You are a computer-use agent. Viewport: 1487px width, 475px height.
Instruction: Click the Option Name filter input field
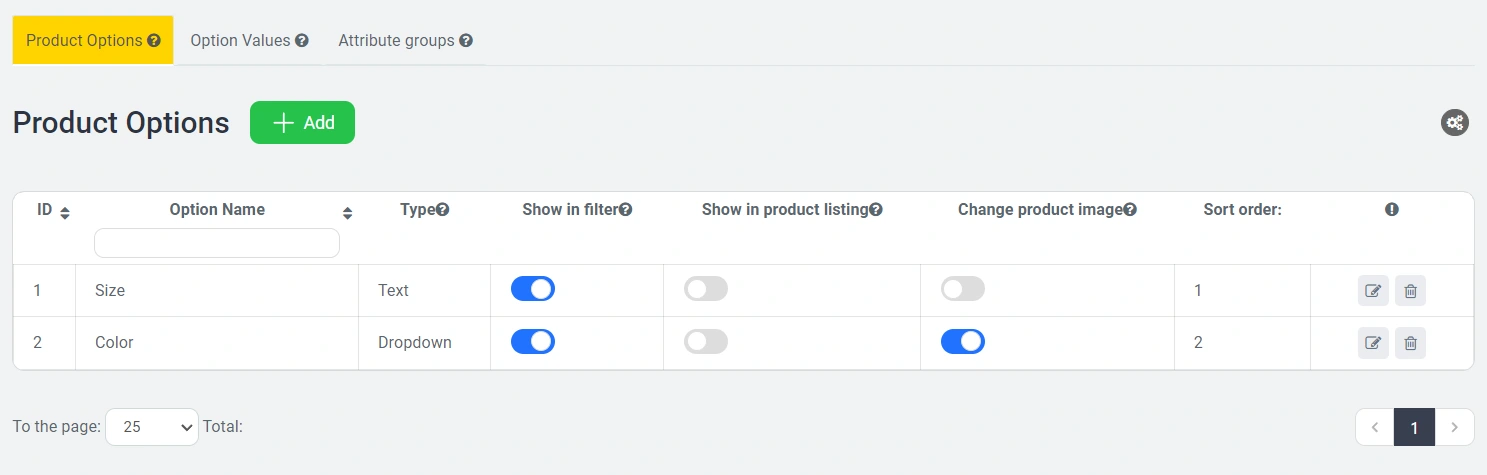(x=217, y=243)
